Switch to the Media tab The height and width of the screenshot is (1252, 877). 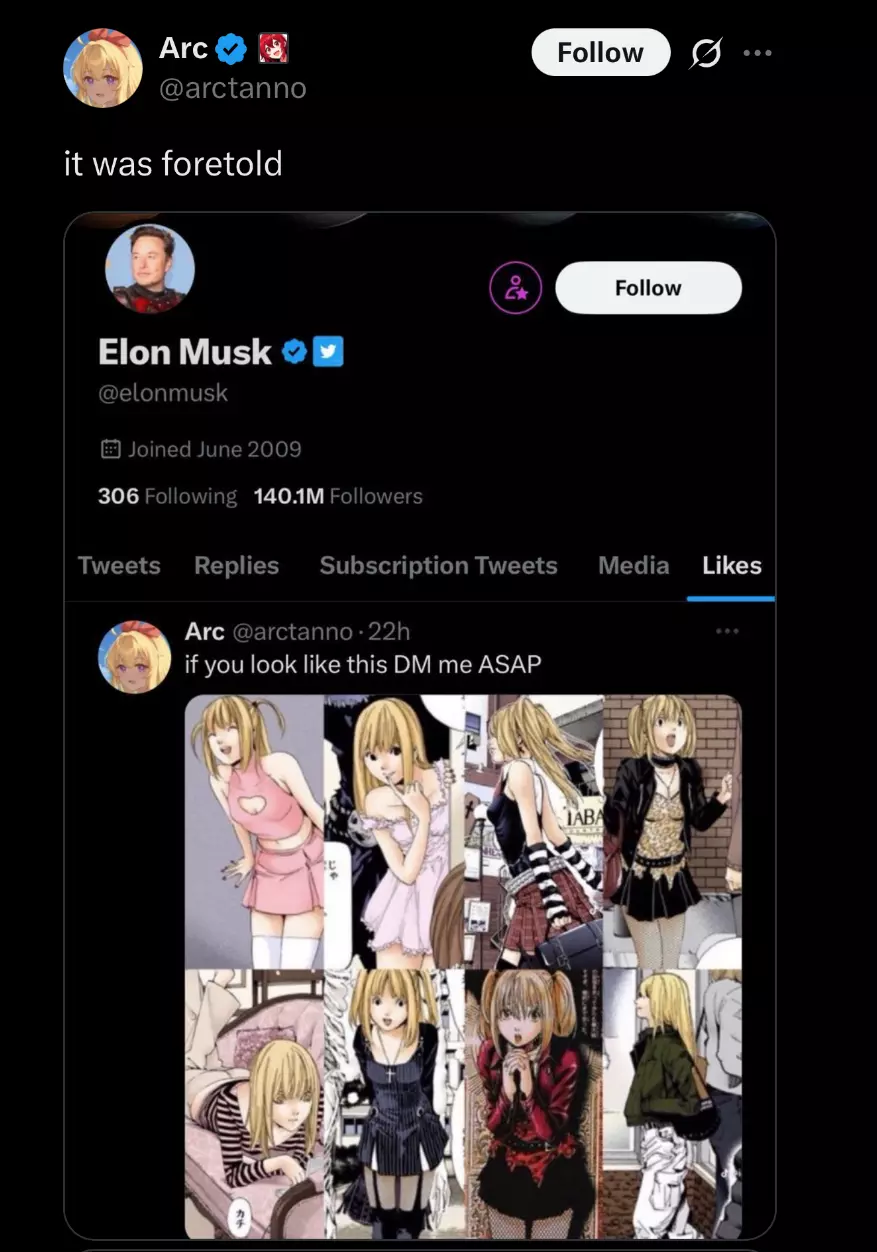tap(633, 565)
